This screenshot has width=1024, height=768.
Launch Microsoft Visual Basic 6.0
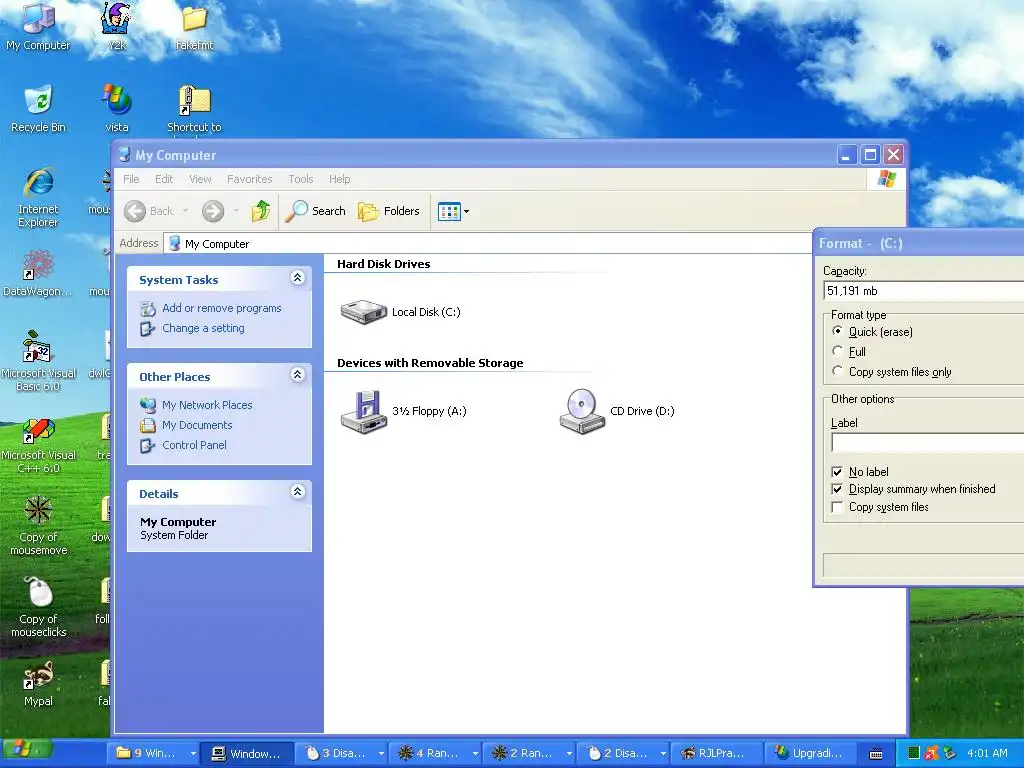click(38, 361)
